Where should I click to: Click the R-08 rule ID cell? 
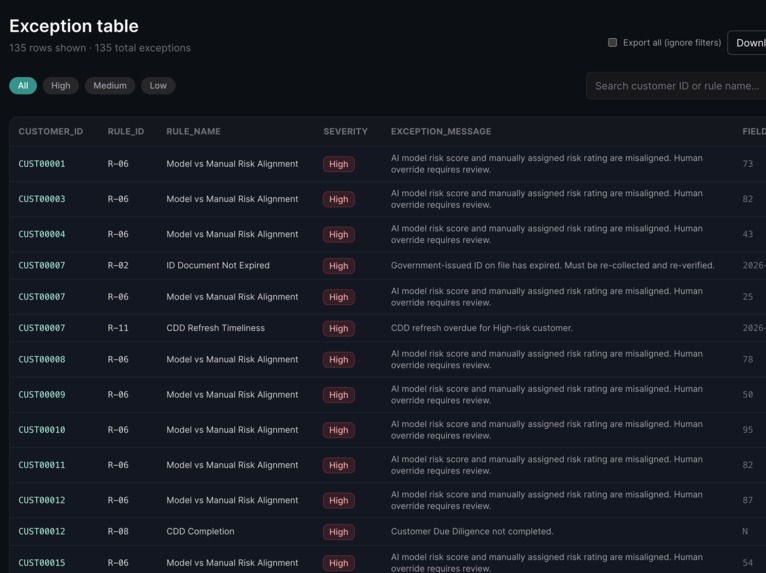pos(118,531)
